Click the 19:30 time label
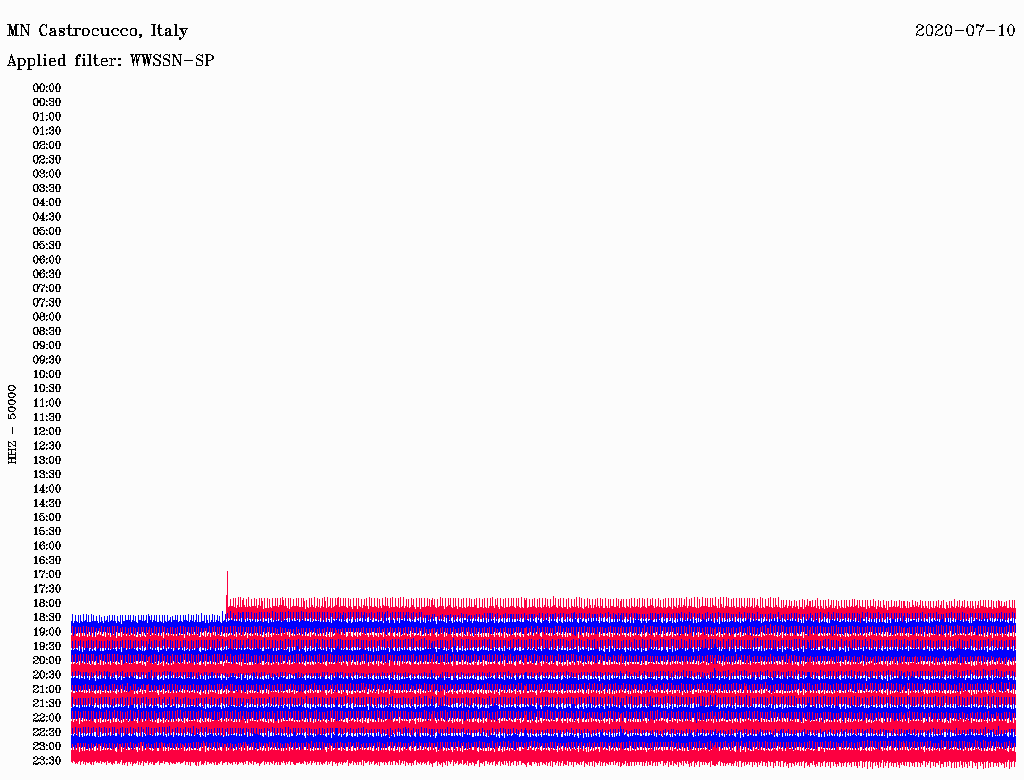 pyautogui.click(x=47, y=647)
